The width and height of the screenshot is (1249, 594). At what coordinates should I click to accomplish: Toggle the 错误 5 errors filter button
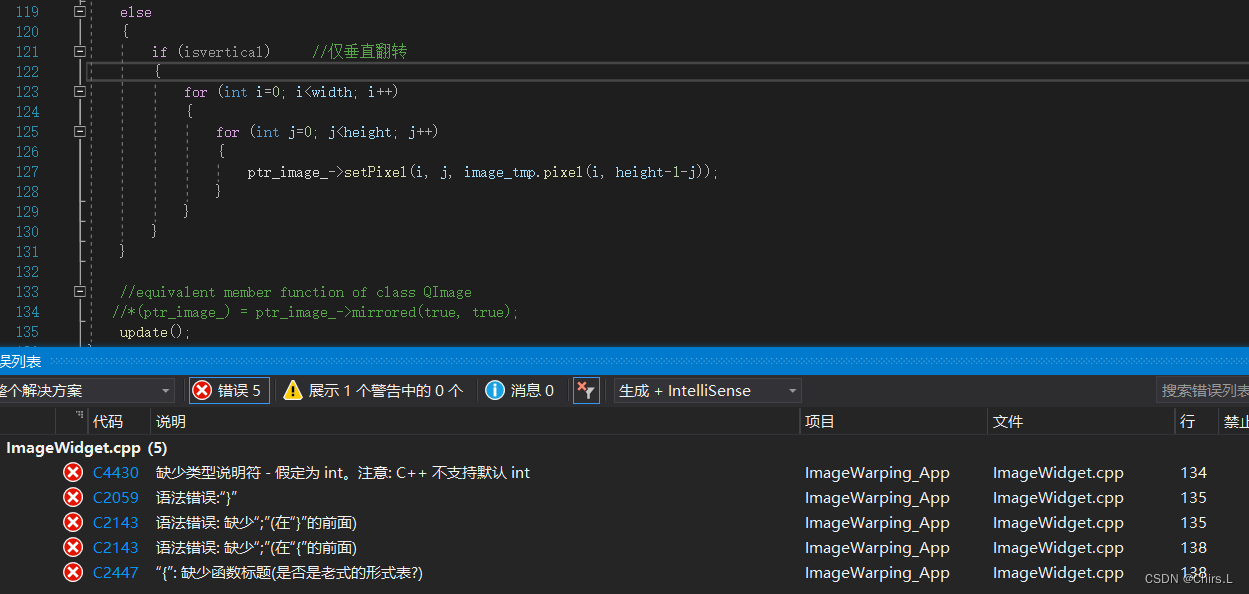pos(228,390)
